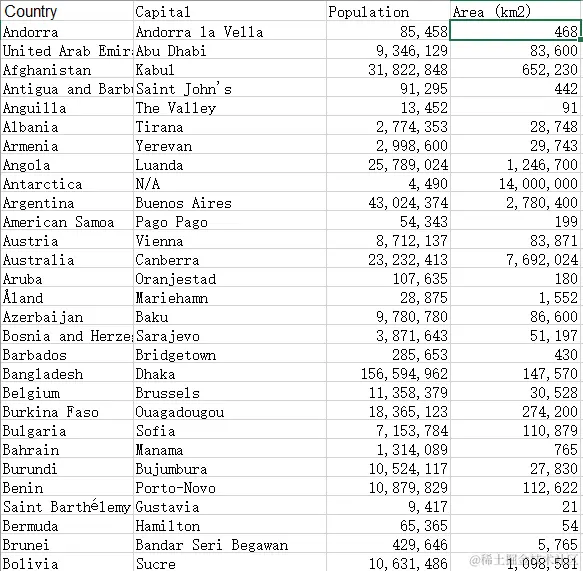
Task: Click the Yerevan capital cell
Action: click(x=230, y=144)
